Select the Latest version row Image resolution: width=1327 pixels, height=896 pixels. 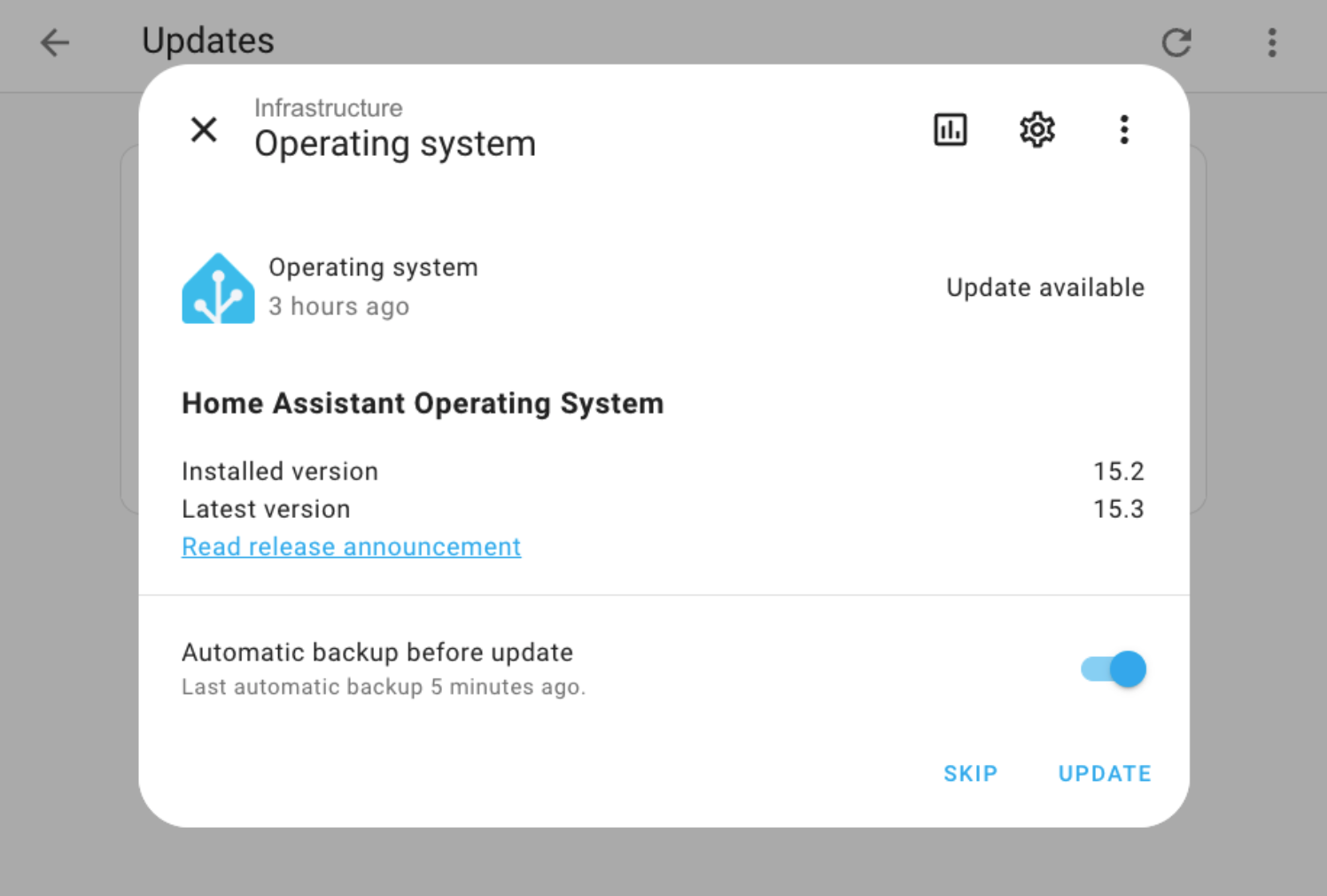point(663,509)
